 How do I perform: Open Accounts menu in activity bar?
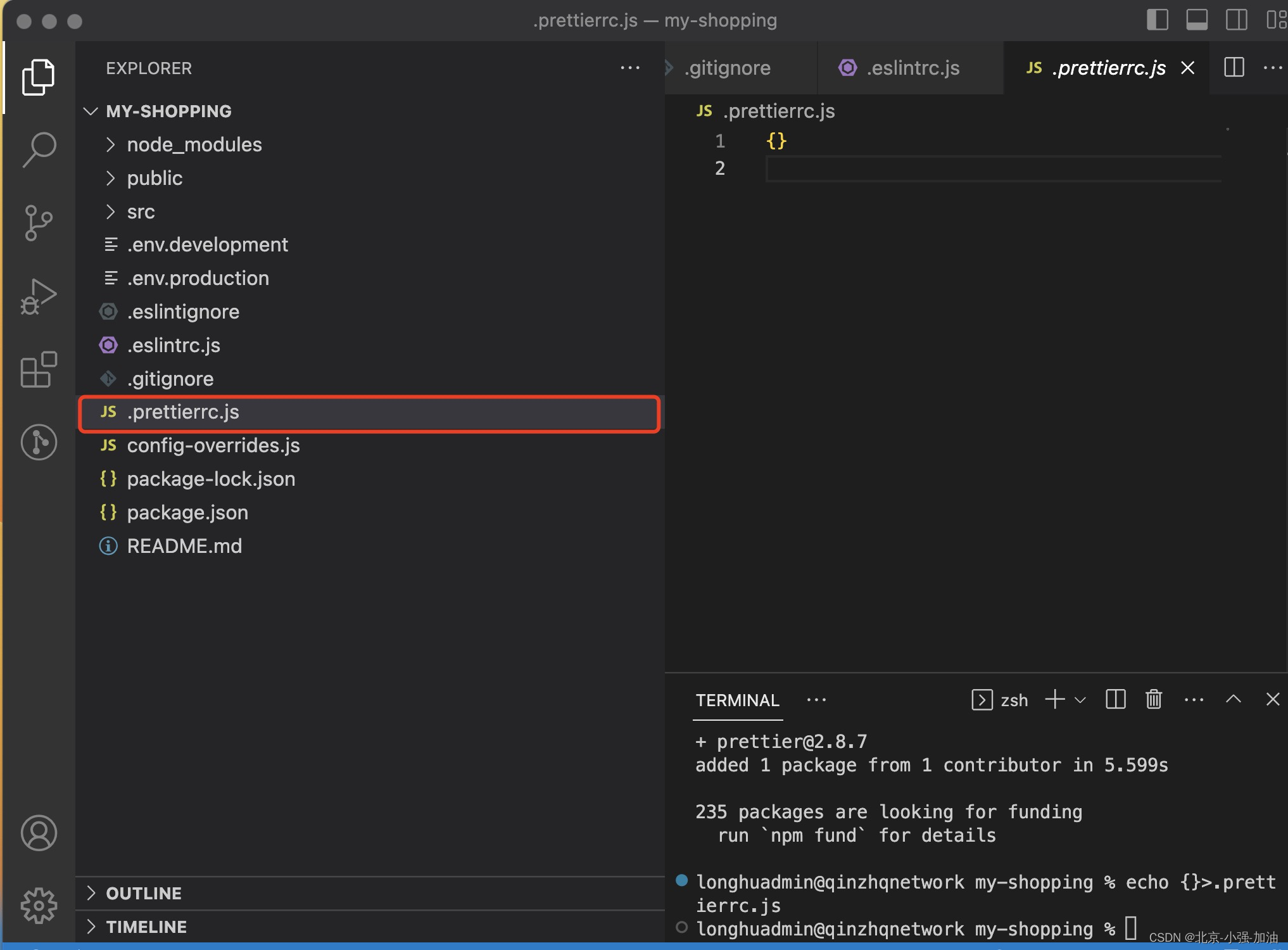tap(38, 832)
